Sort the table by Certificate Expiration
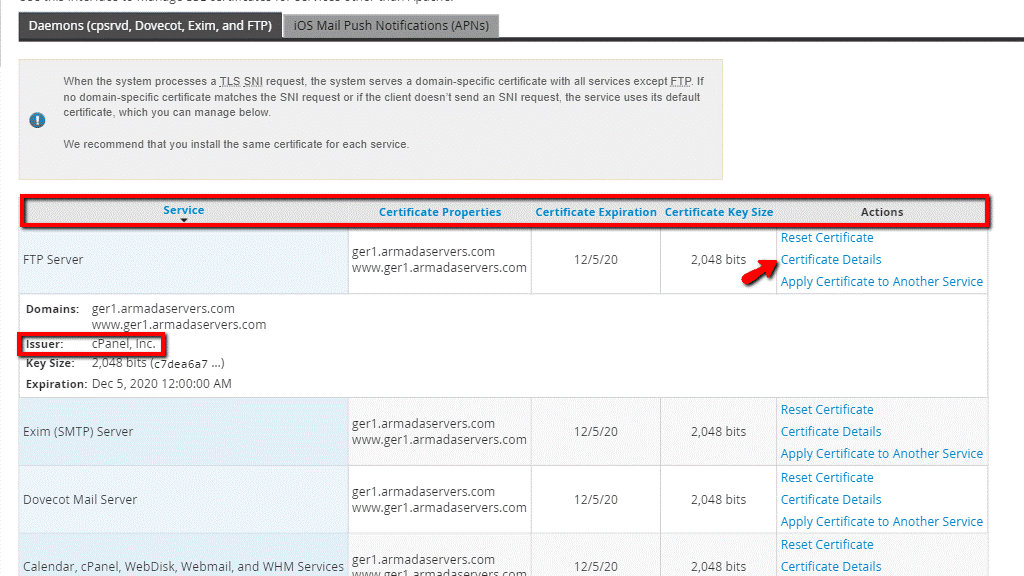1024x576 pixels. 595,211
